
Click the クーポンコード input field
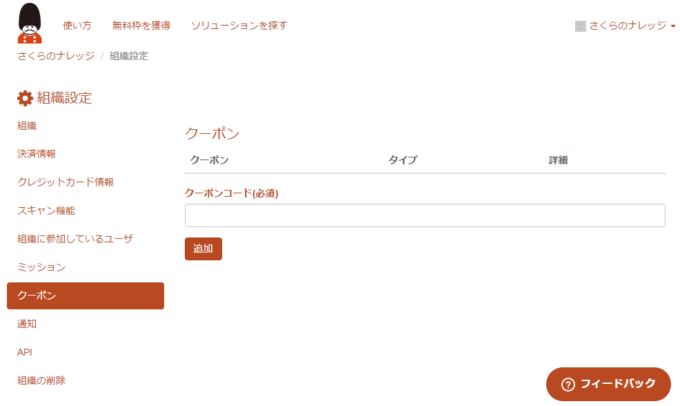coord(425,216)
